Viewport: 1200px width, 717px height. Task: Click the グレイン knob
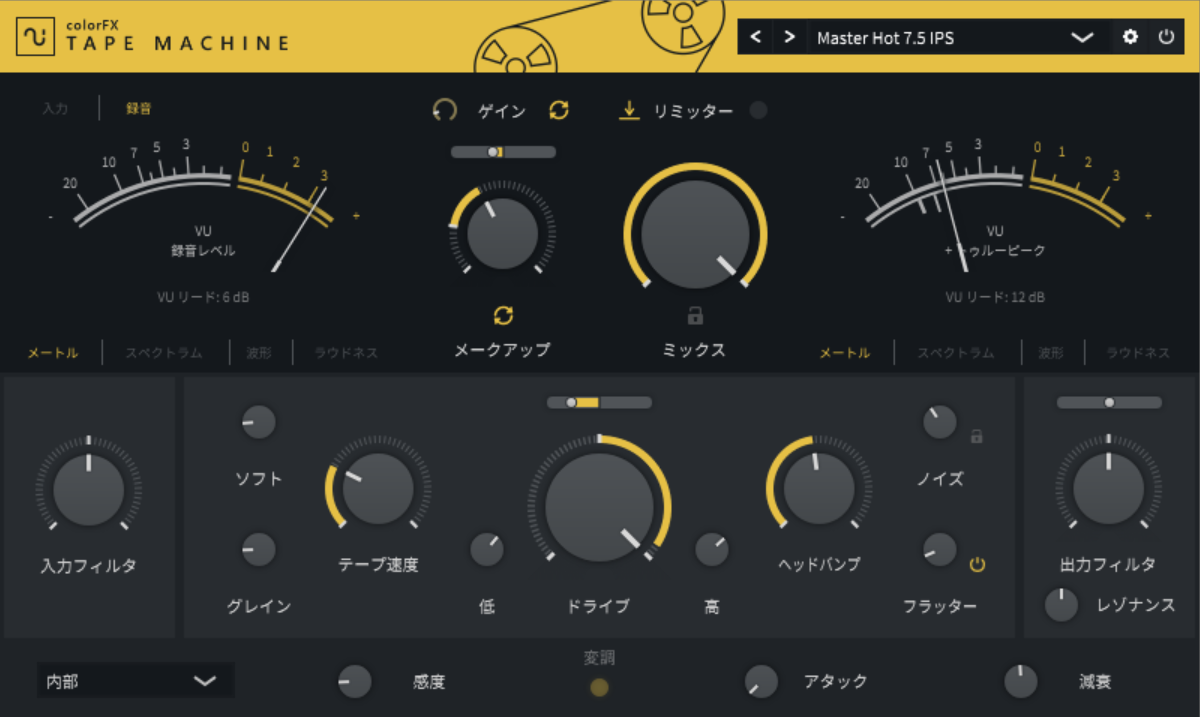258,549
